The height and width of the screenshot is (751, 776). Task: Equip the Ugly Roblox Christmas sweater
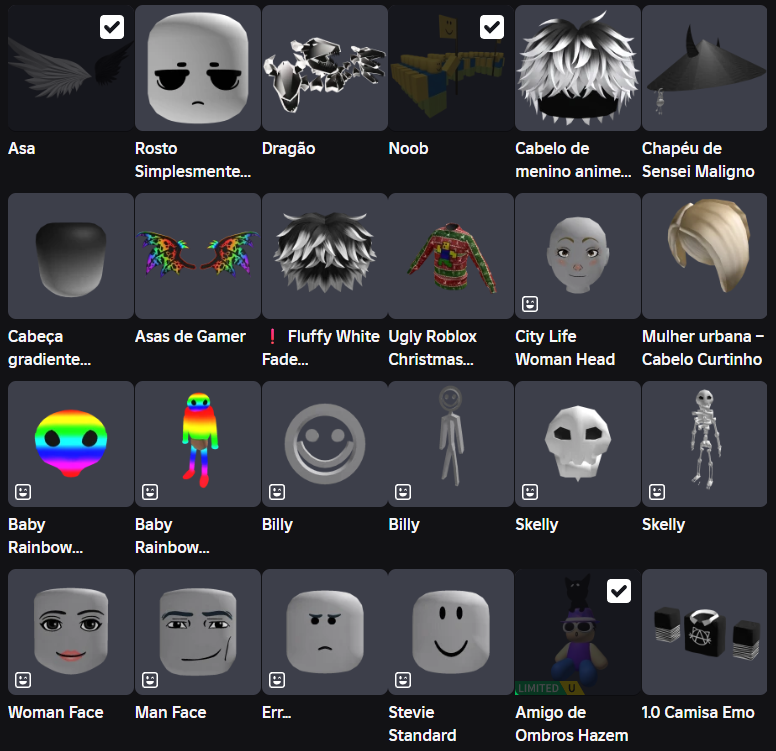coord(451,256)
